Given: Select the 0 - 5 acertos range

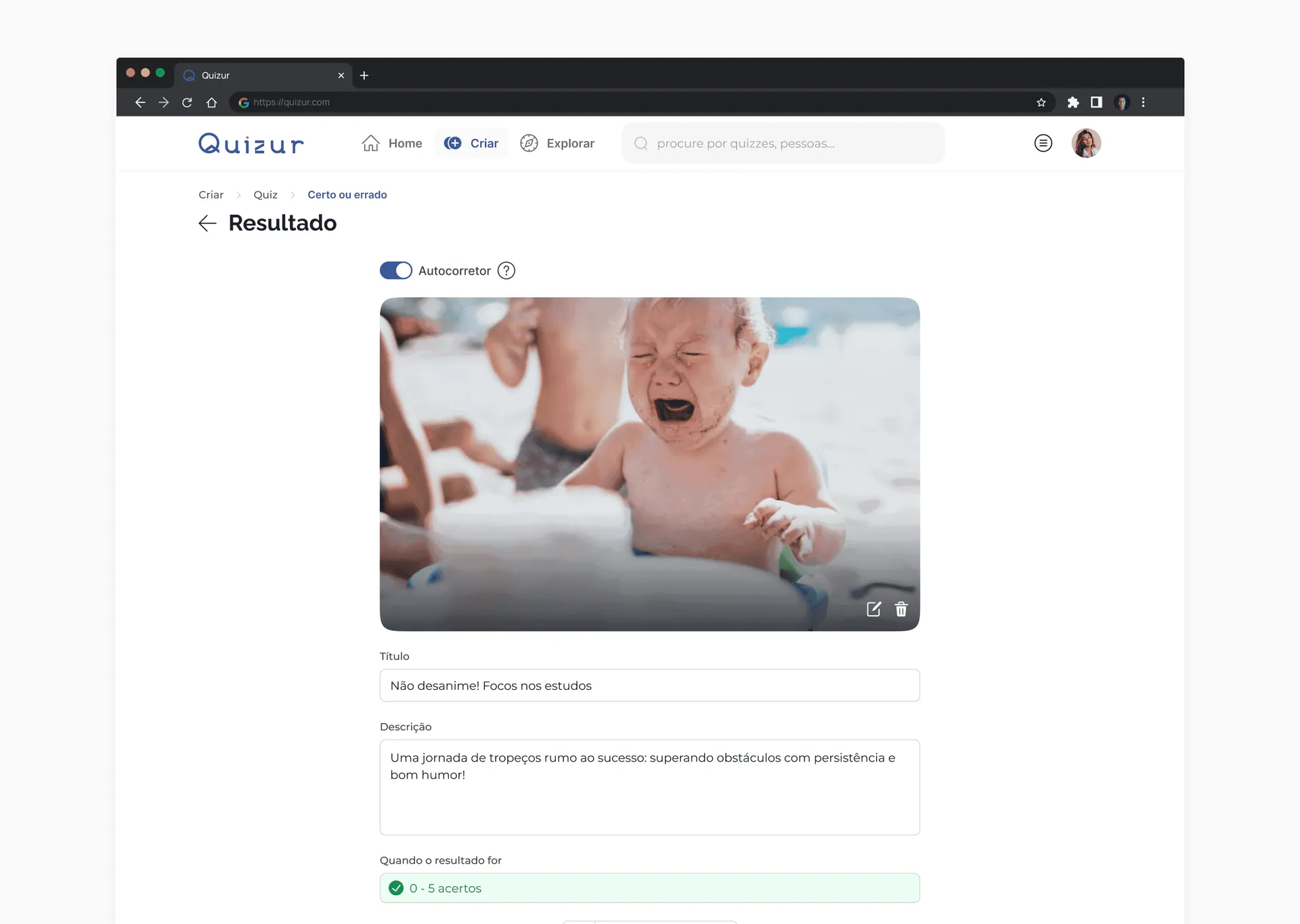Looking at the screenshot, I should [x=649, y=888].
